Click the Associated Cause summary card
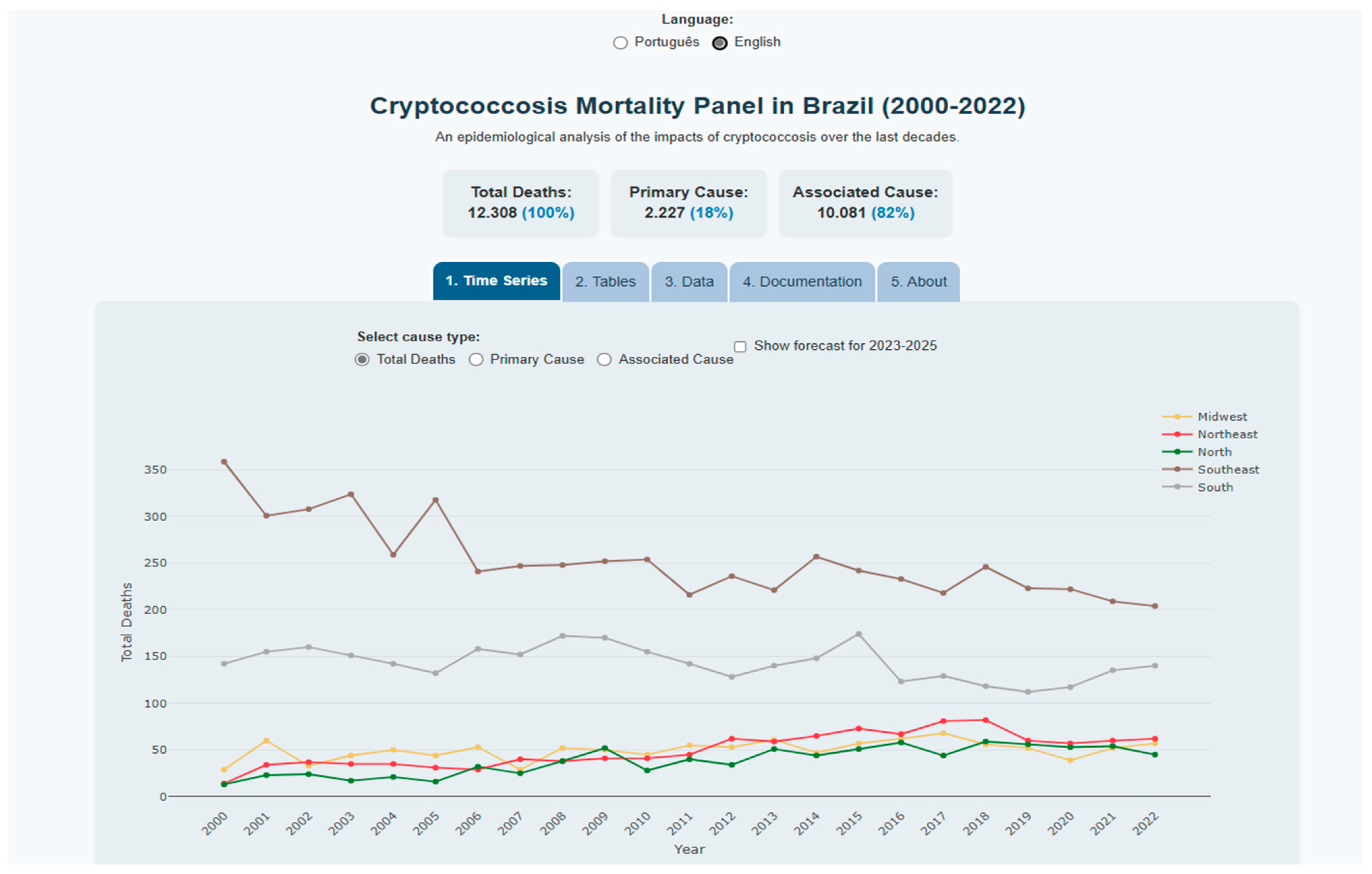 (x=865, y=203)
